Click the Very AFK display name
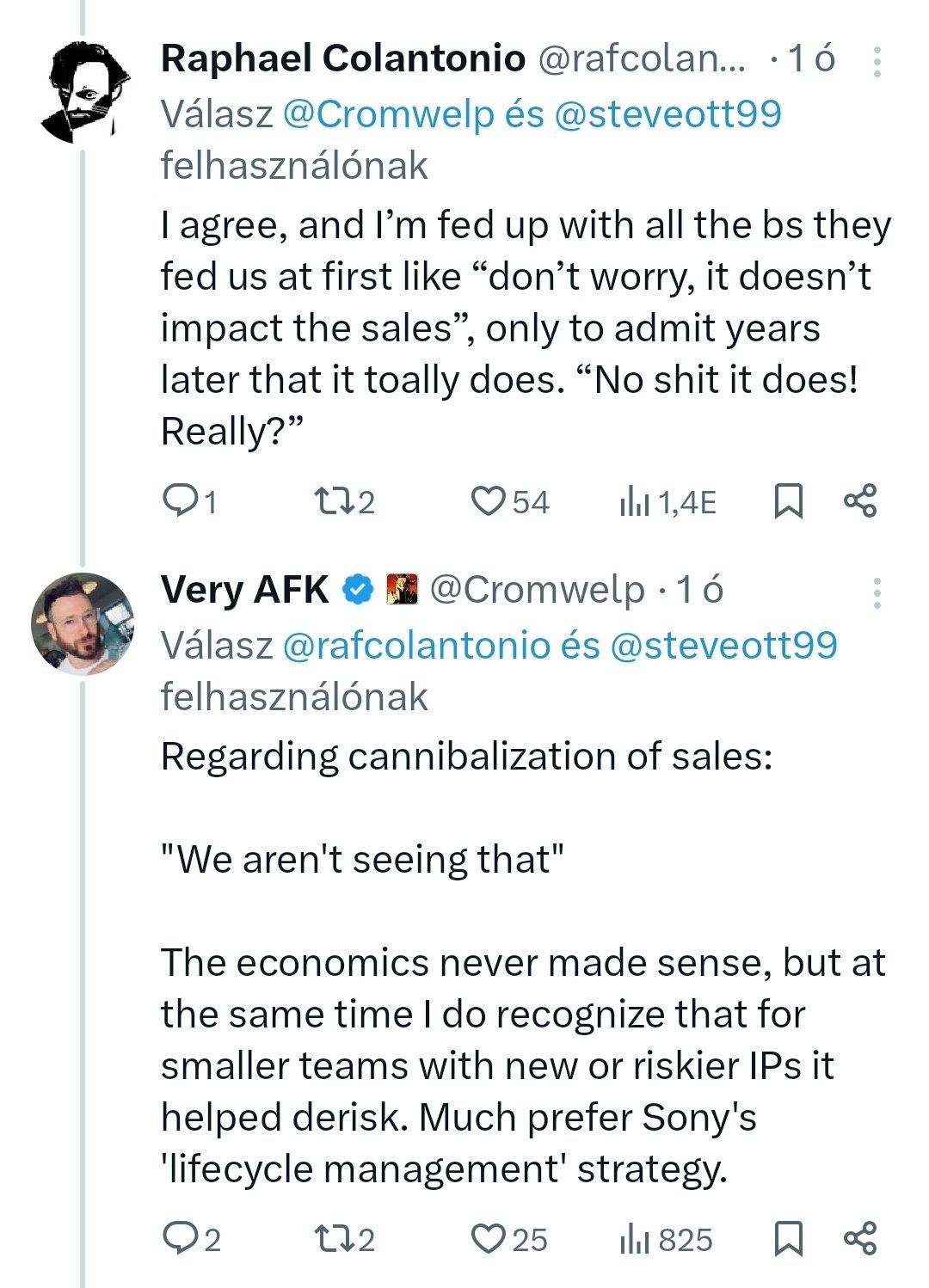 coord(244,591)
